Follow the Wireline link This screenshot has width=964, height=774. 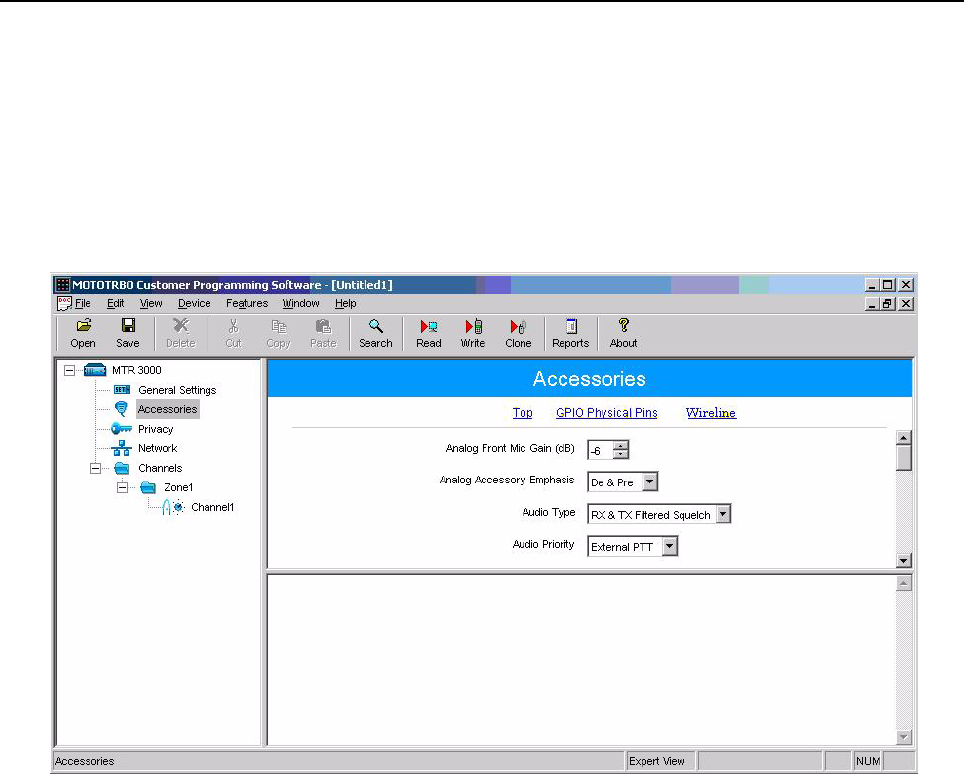(x=711, y=413)
